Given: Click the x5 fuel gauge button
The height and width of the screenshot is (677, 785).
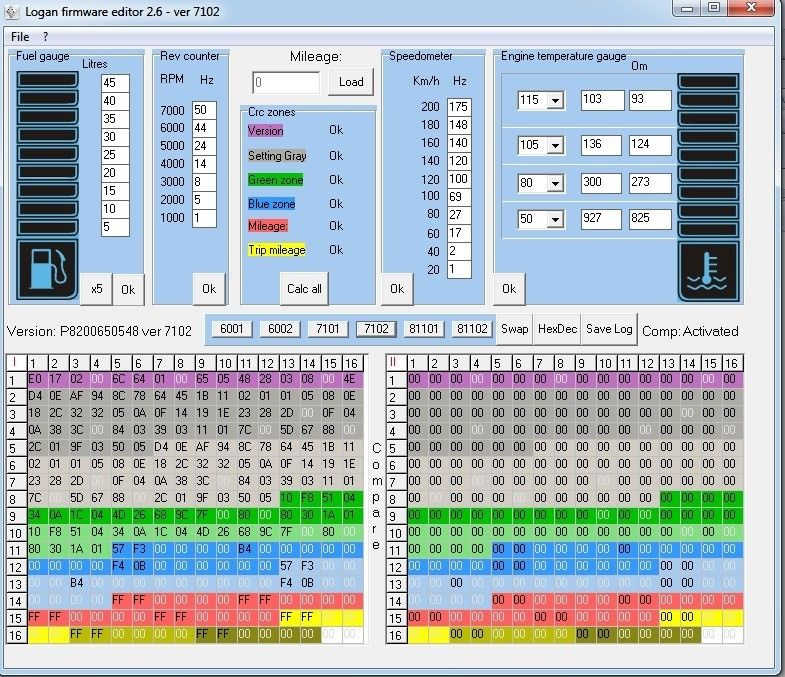Looking at the screenshot, I should point(96,289).
